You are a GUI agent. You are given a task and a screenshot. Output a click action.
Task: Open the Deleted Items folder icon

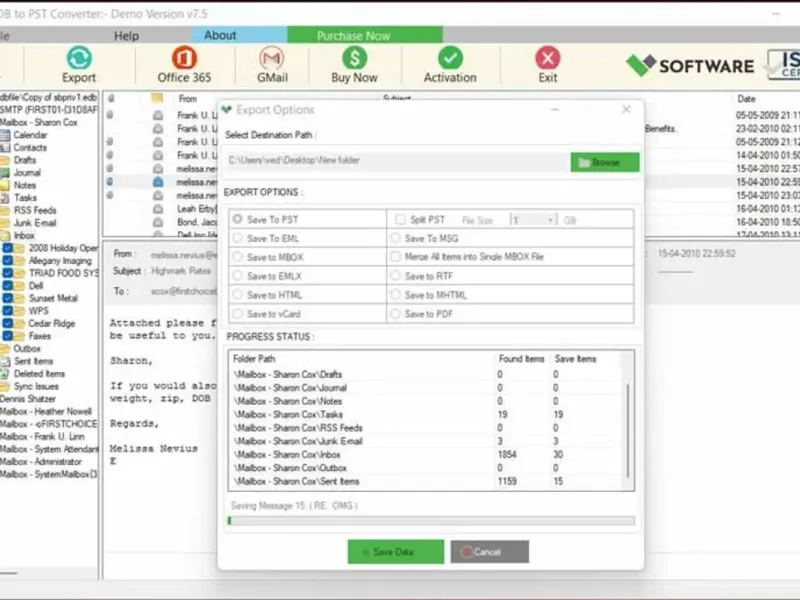[5, 374]
